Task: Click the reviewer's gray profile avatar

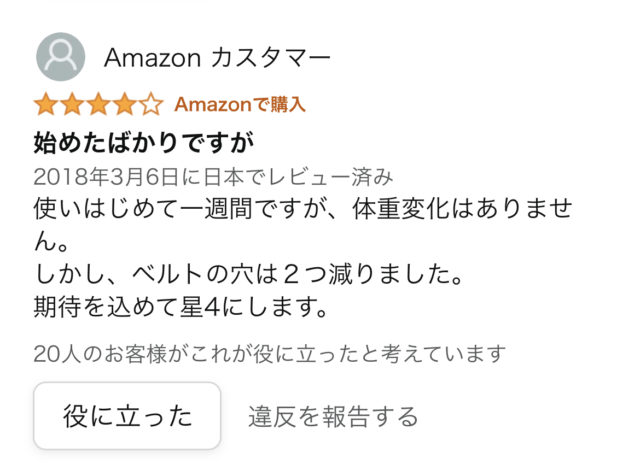Action: click(x=61, y=57)
